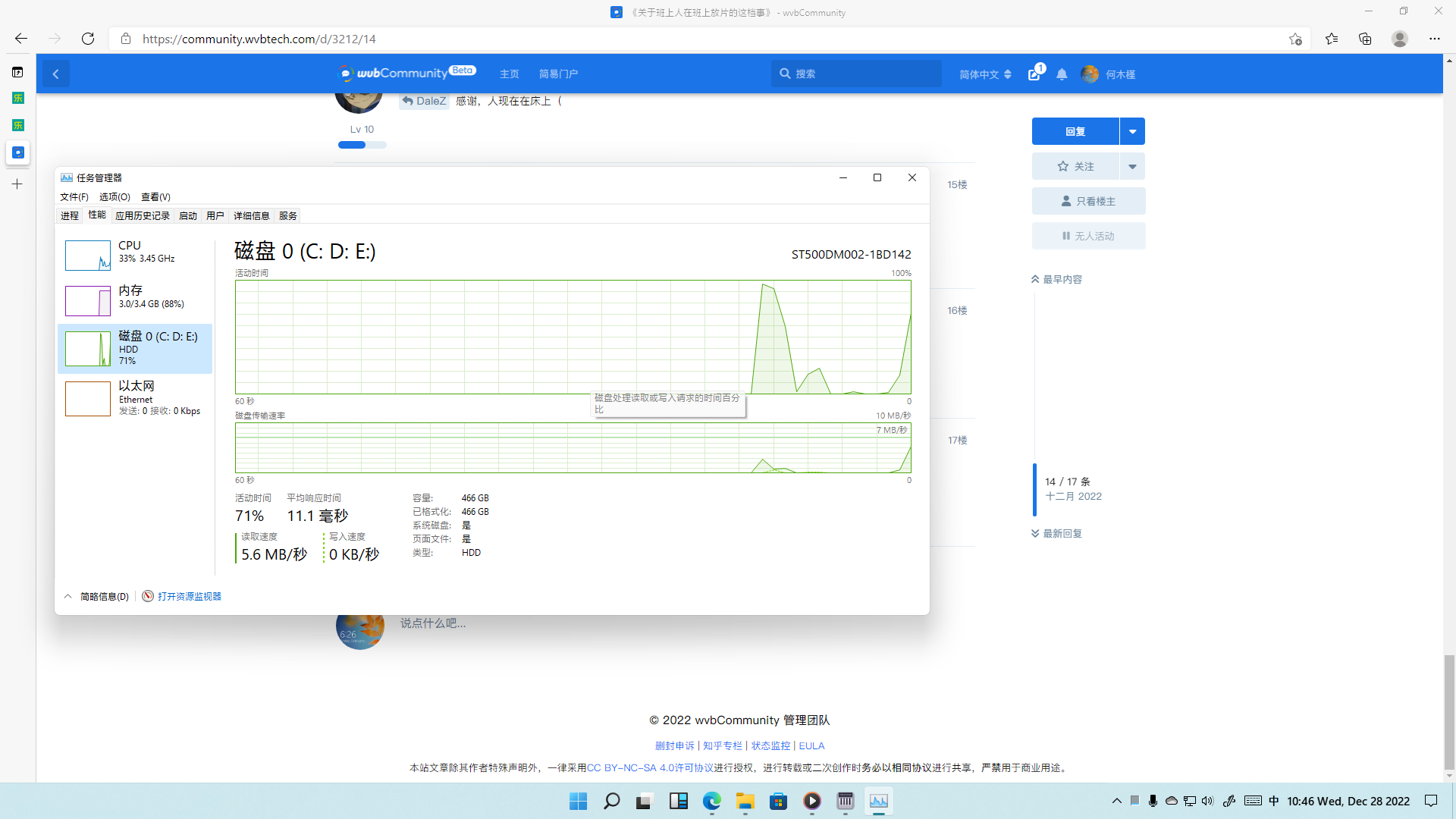Viewport: 1456px width, 819px height.
Task: Click the DaleZ reply mention link
Action: [424, 101]
